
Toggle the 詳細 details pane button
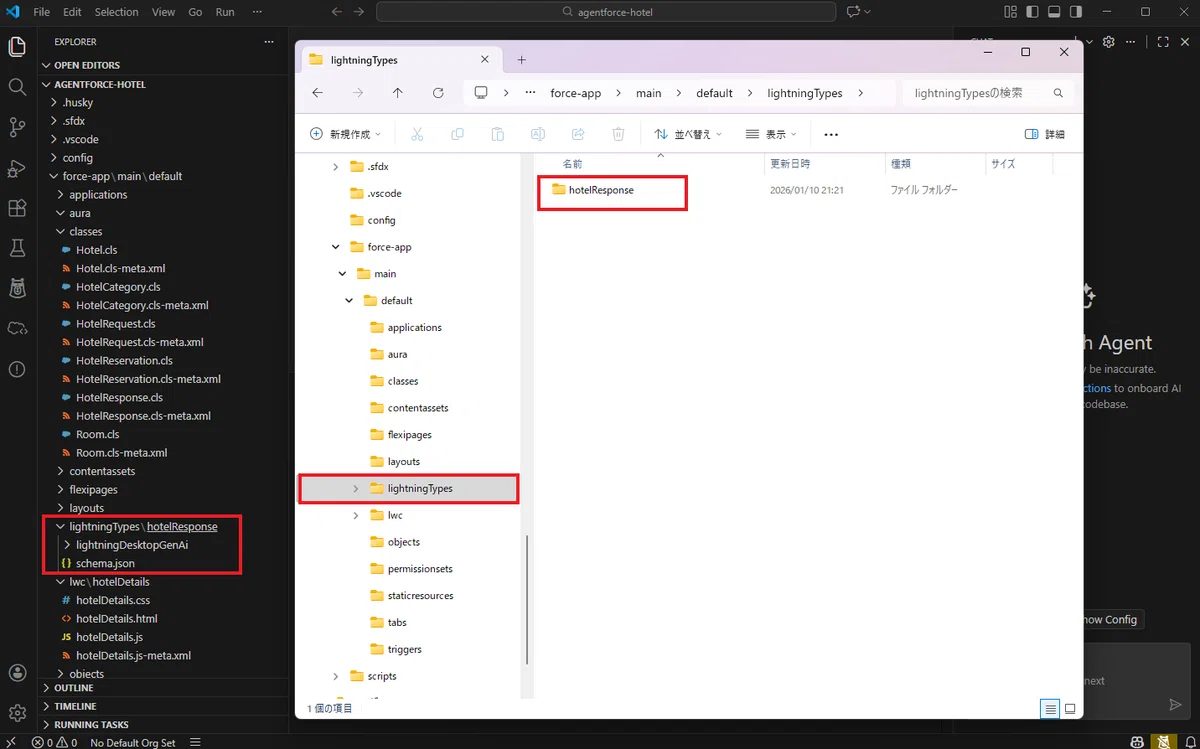tap(1045, 134)
